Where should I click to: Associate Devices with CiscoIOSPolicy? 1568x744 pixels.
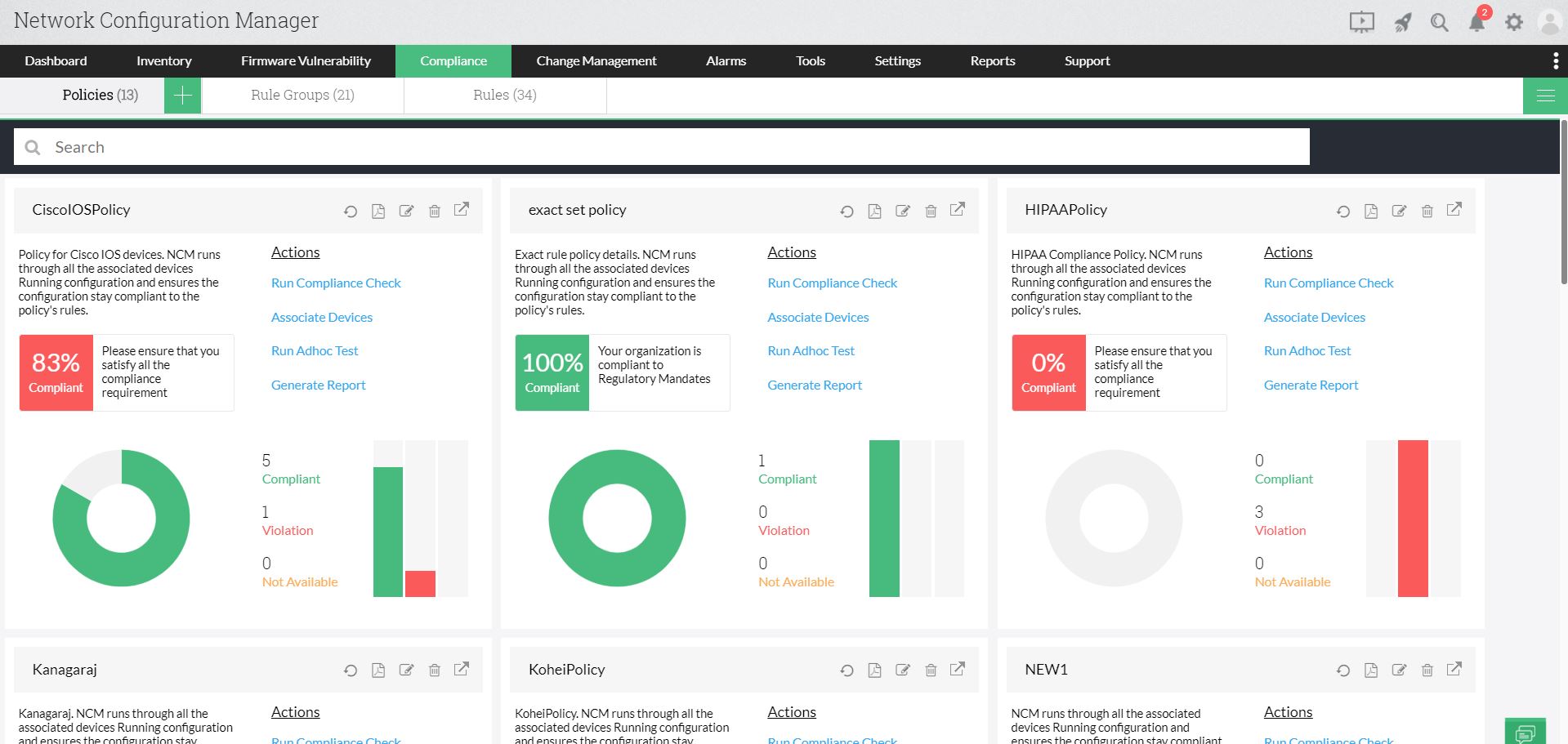point(322,318)
